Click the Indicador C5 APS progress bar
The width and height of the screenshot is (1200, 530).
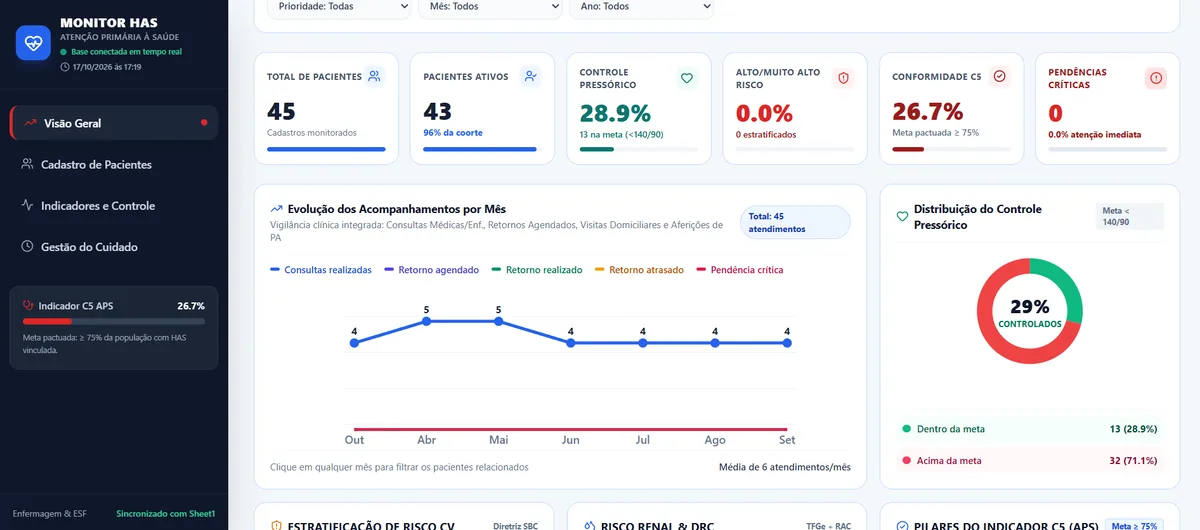(x=114, y=322)
